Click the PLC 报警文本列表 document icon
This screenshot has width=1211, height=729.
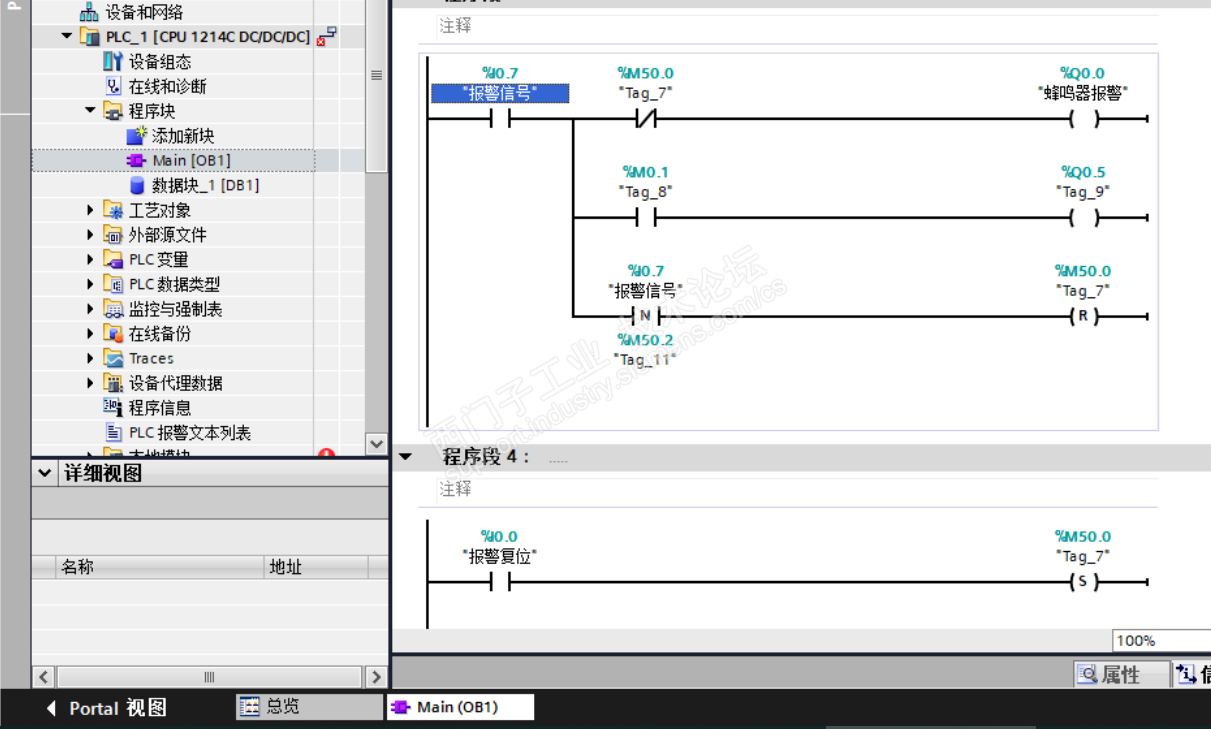[114, 432]
